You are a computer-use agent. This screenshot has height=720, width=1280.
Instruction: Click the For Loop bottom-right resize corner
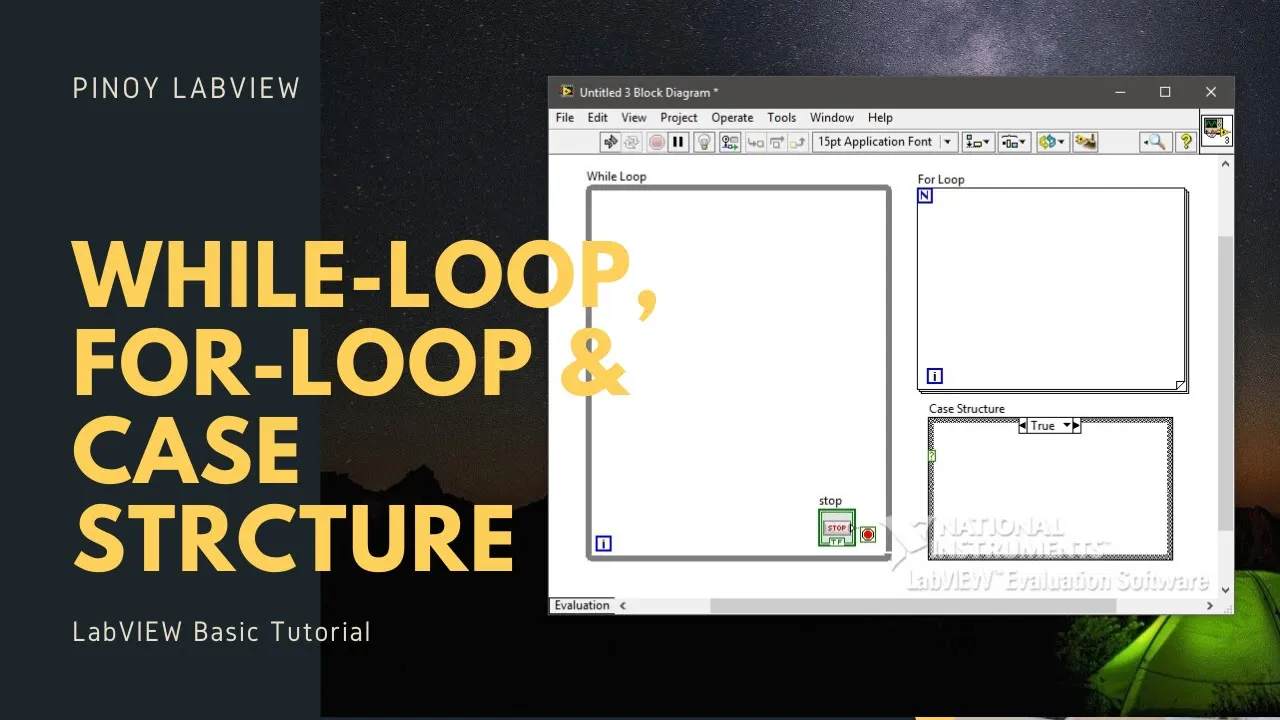click(1180, 385)
